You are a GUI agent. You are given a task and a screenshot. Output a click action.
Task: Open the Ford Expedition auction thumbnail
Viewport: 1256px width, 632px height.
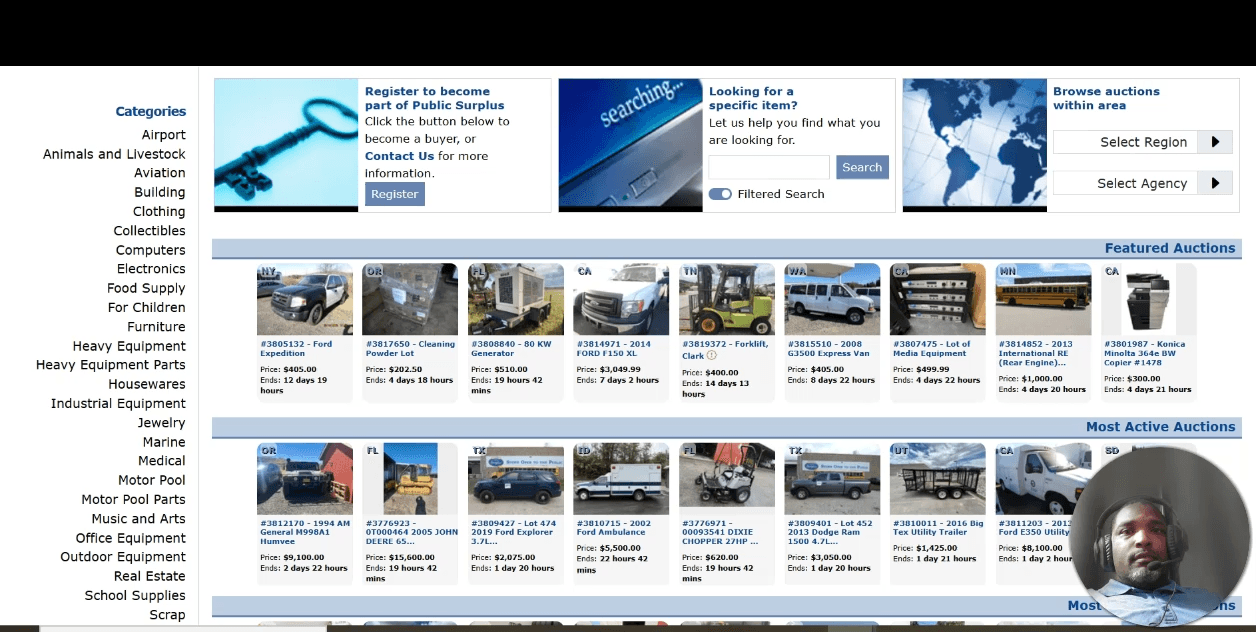[304, 300]
